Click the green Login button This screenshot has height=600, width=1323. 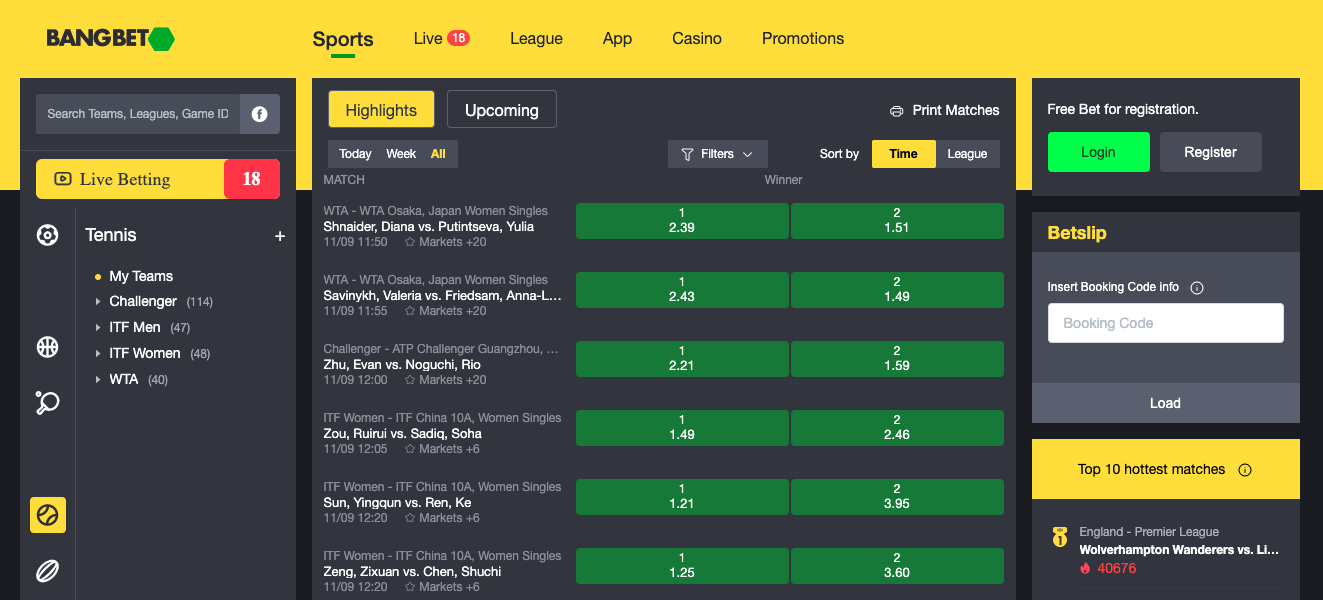[x=1098, y=152]
